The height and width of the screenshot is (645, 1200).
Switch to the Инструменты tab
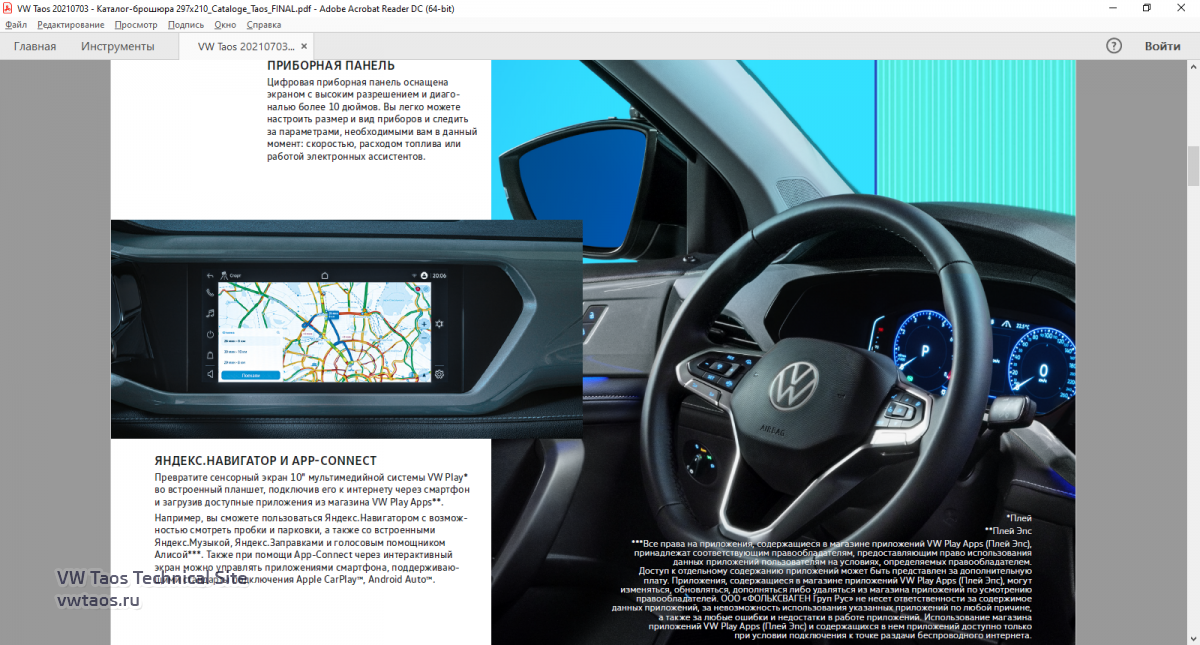tap(118, 46)
